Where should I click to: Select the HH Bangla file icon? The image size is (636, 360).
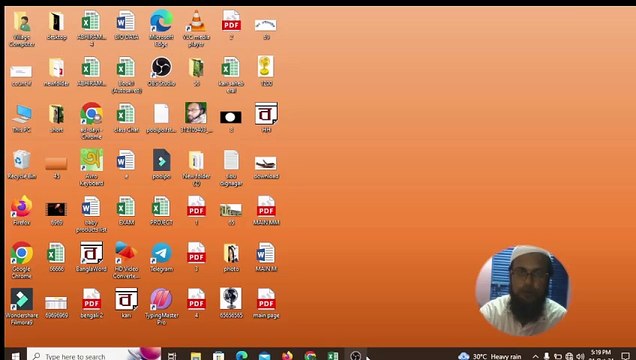click(x=266, y=118)
